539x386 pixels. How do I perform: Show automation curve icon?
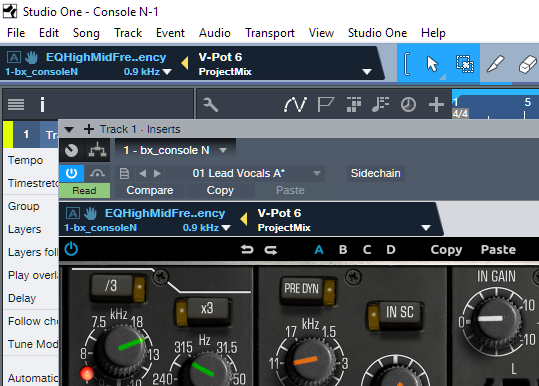coord(295,104)
